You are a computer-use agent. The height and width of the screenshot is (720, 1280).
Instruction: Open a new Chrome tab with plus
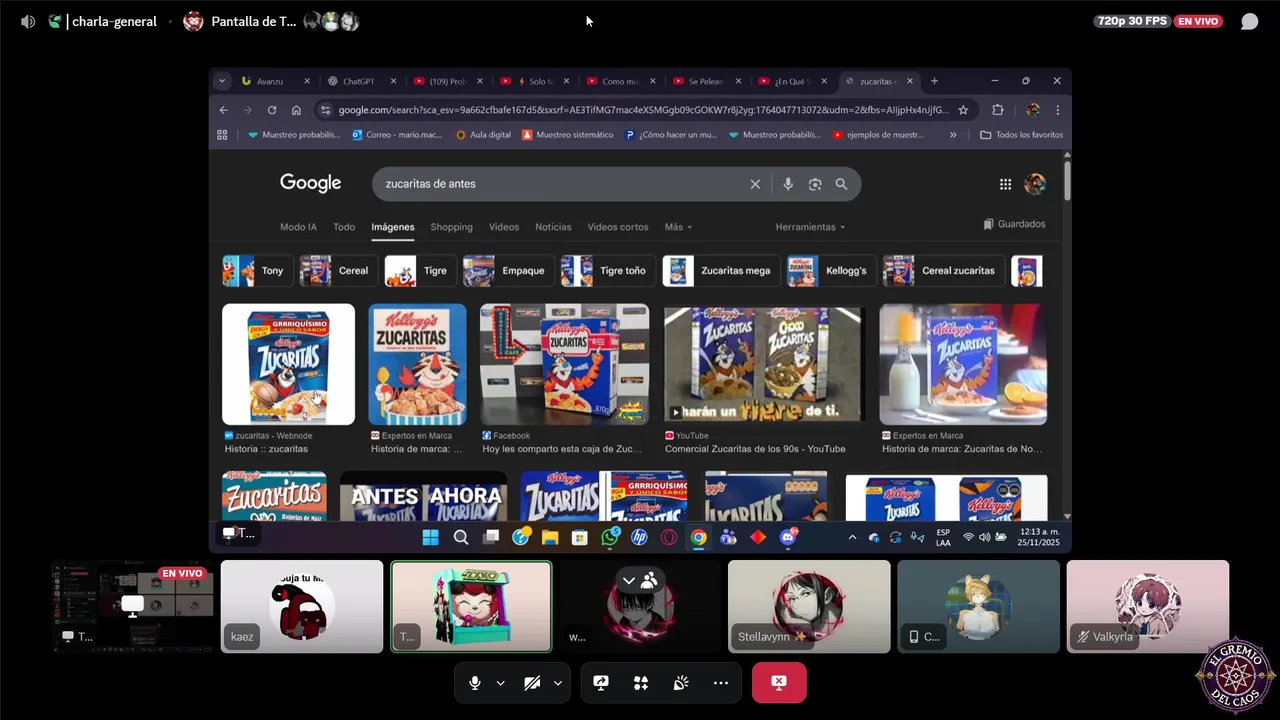(934, 81)
